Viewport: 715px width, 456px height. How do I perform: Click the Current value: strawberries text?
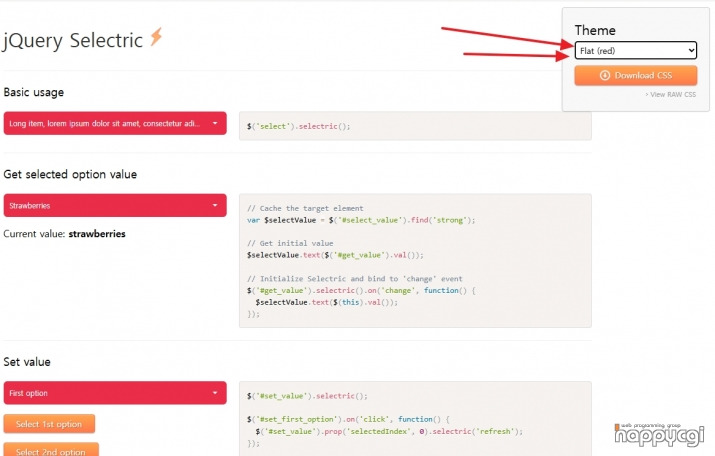coord(64,234)
